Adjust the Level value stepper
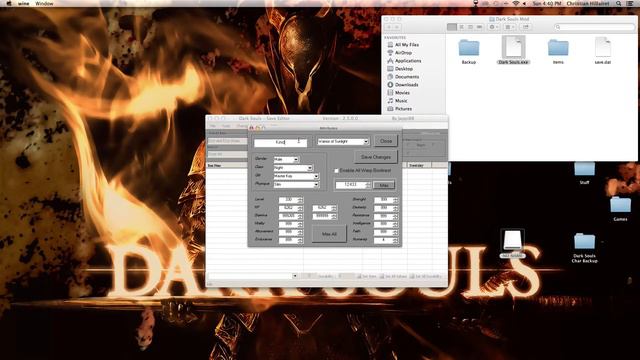Viewport: 640px width, 360px height. [x=301, y=200]
